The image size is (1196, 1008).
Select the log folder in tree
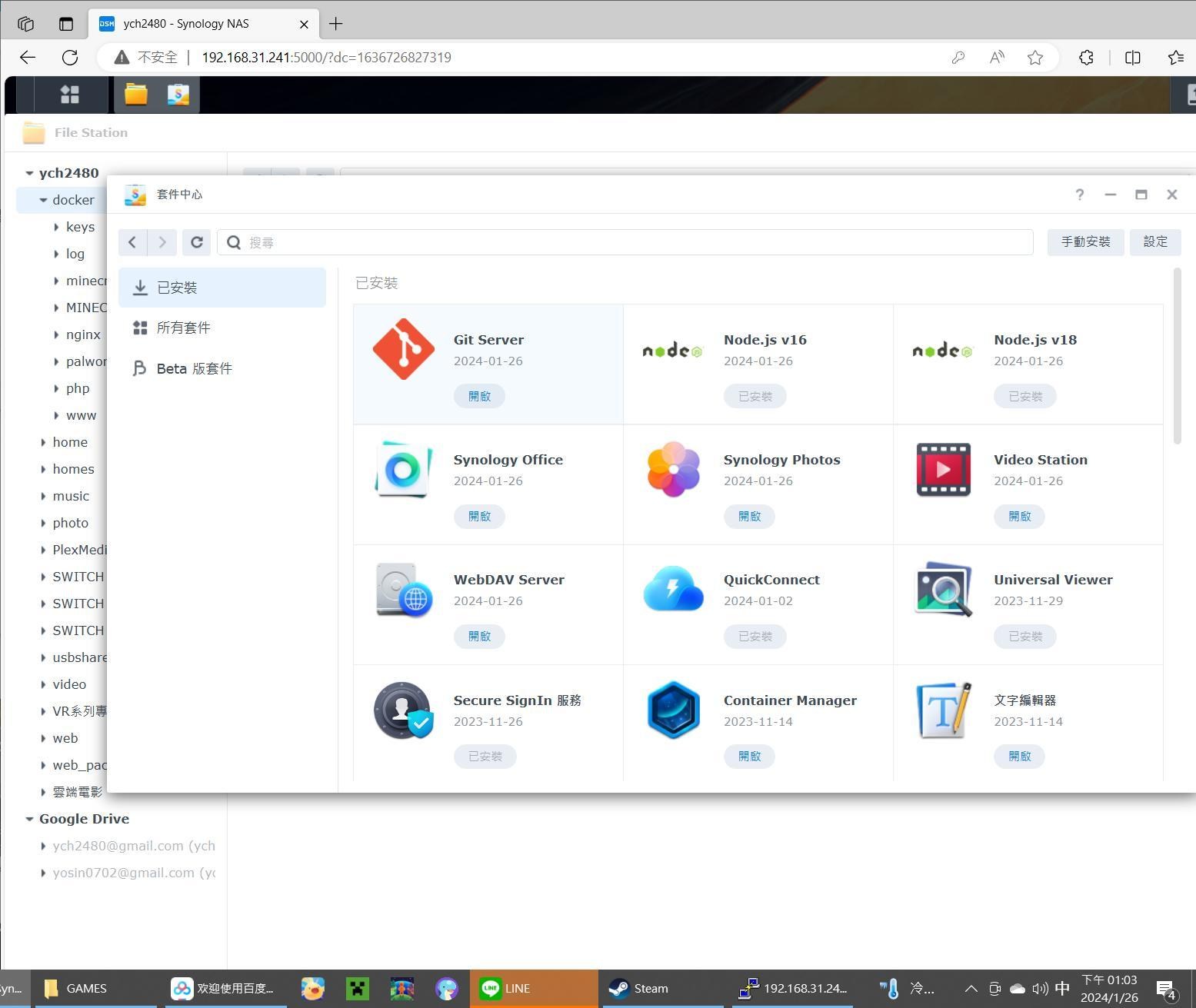coord(75,254)
